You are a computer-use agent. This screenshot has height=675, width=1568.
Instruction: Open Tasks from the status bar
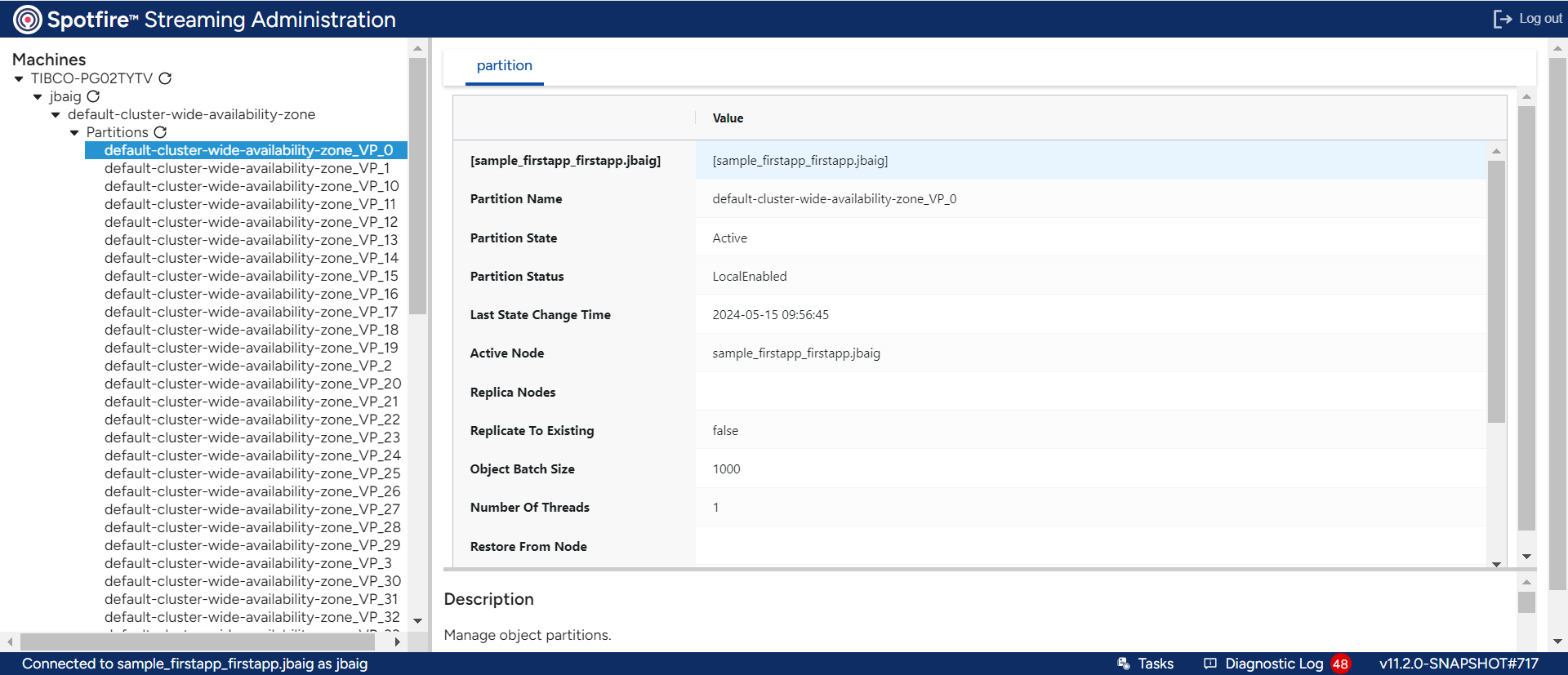click(x=1146, y=664)
